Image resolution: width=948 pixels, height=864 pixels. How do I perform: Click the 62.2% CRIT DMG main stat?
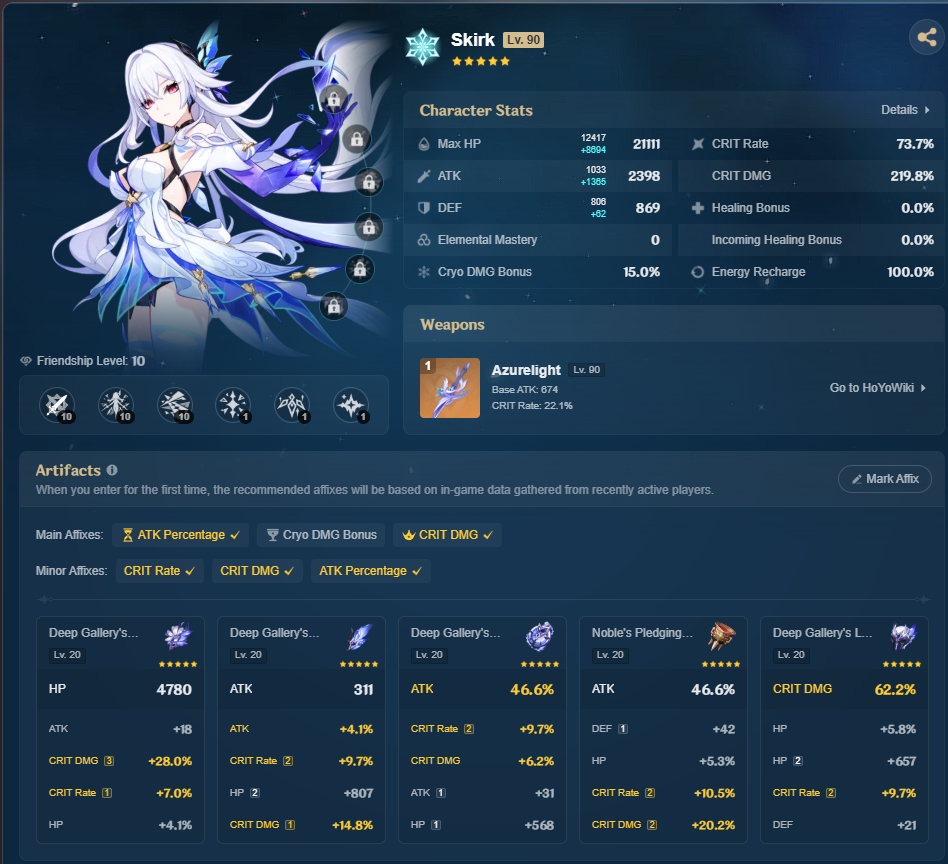[x=895, y=689]
